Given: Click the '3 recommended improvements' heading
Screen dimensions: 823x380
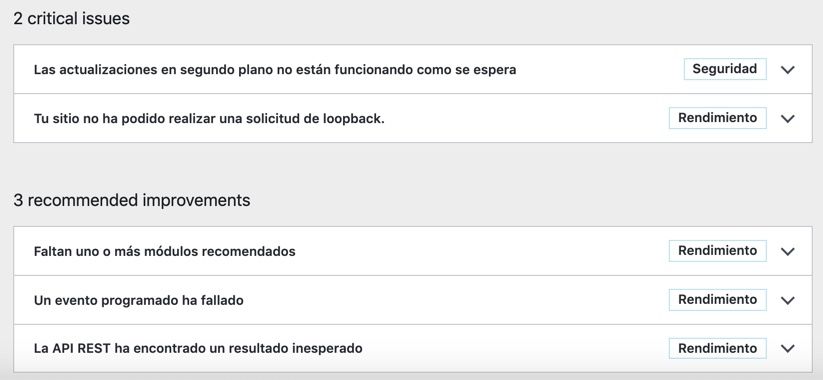Looking at the screenshot, I should point(132,200).
